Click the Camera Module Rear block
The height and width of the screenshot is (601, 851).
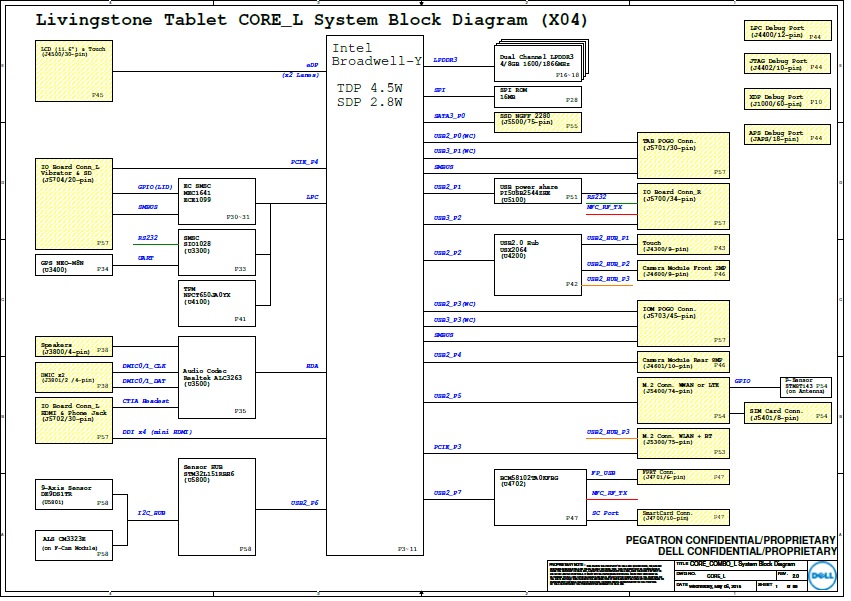(683, 362)
